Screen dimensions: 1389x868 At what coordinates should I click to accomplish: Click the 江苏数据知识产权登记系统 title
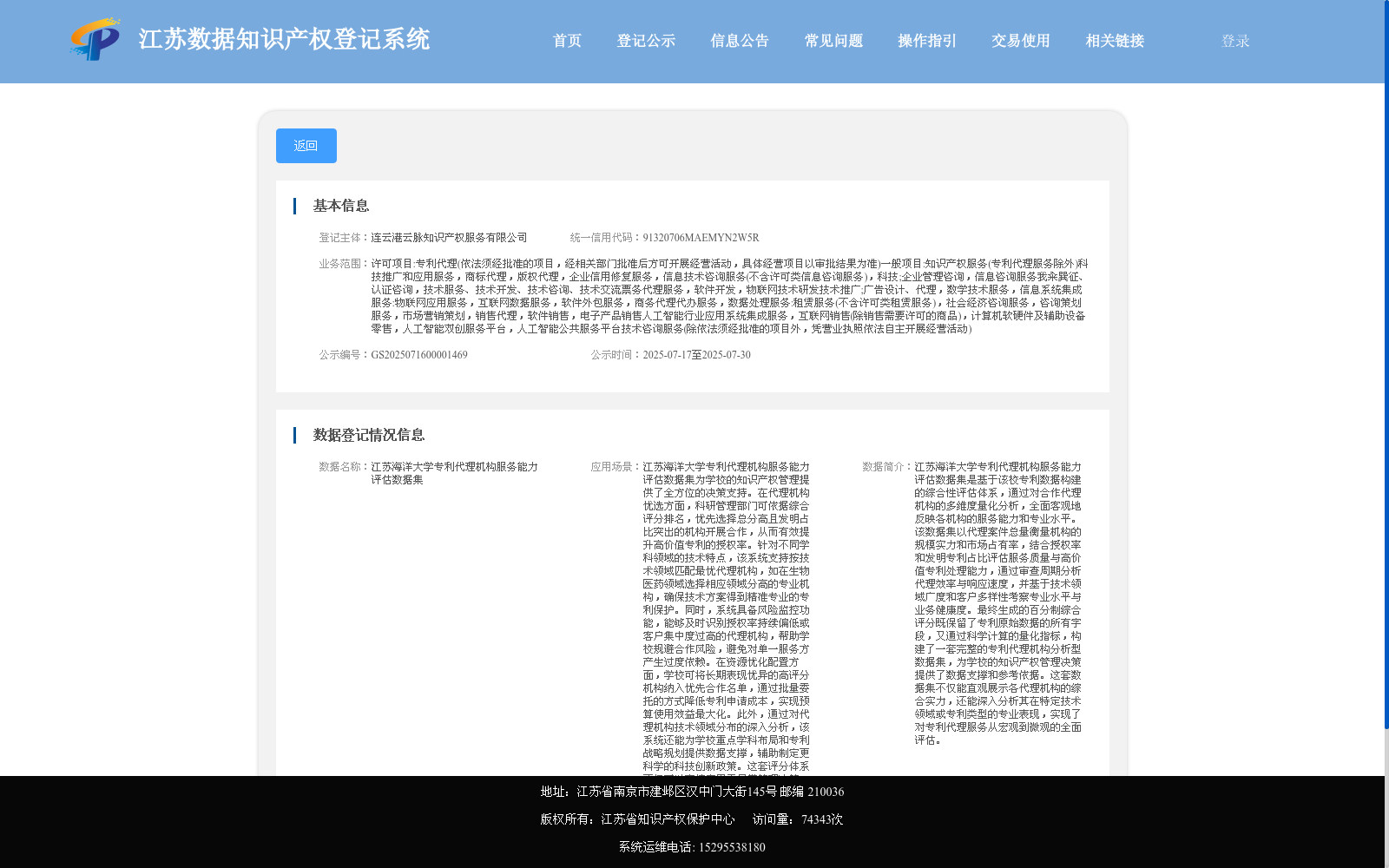(284, 39)
